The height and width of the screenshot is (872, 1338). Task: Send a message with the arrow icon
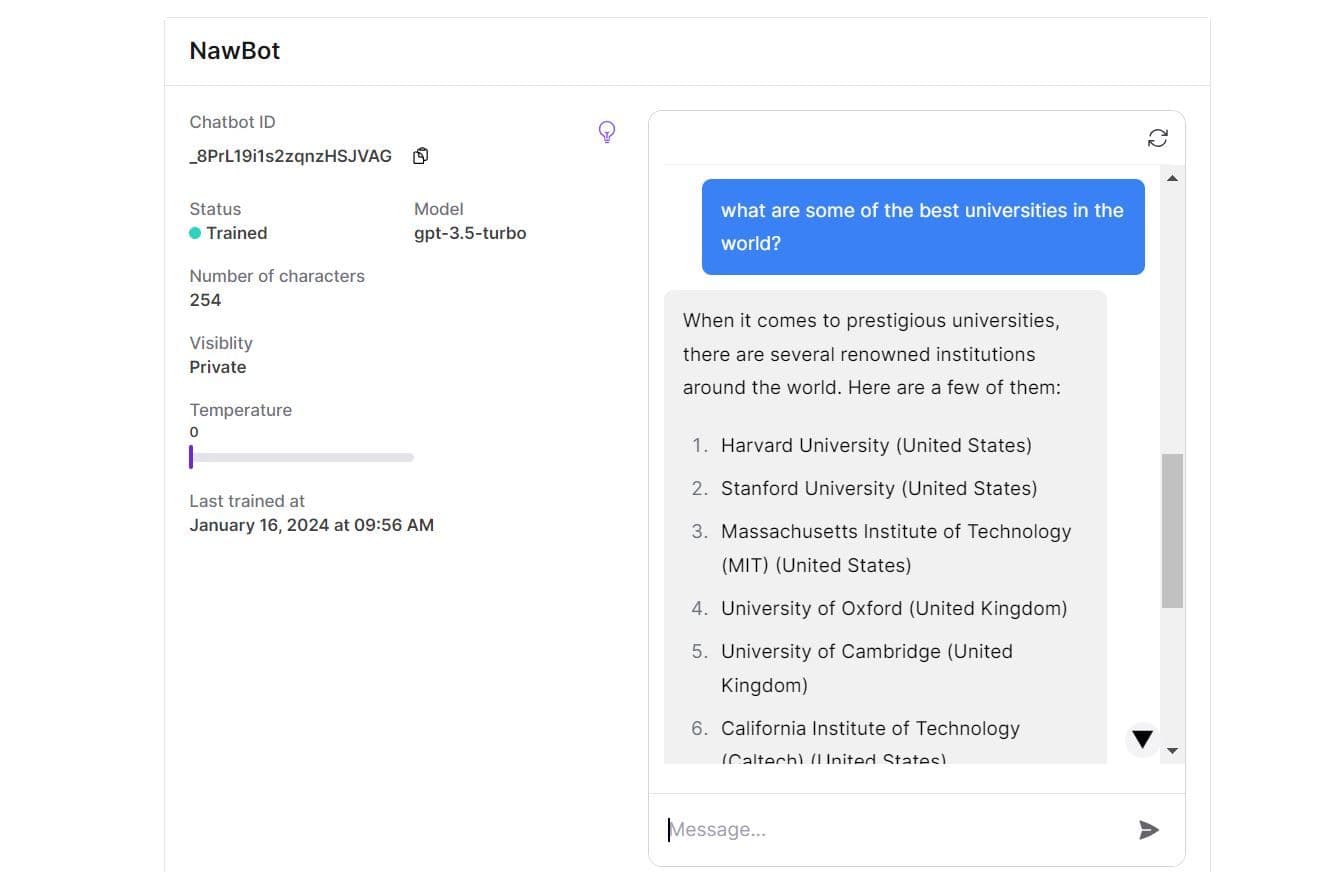pyautogui.click(x=1148, y=829)
